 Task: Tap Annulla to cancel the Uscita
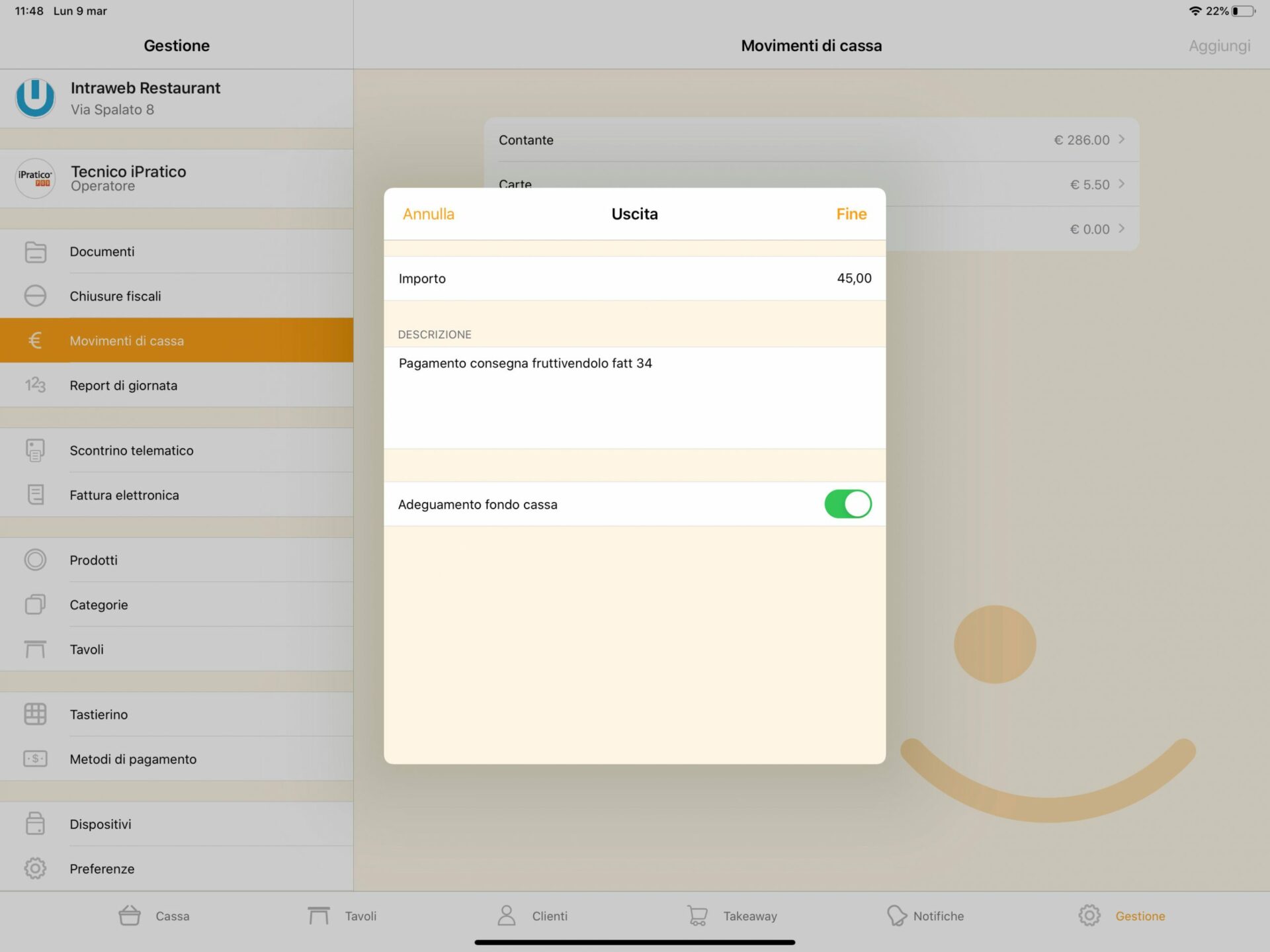tap(429, 214)
